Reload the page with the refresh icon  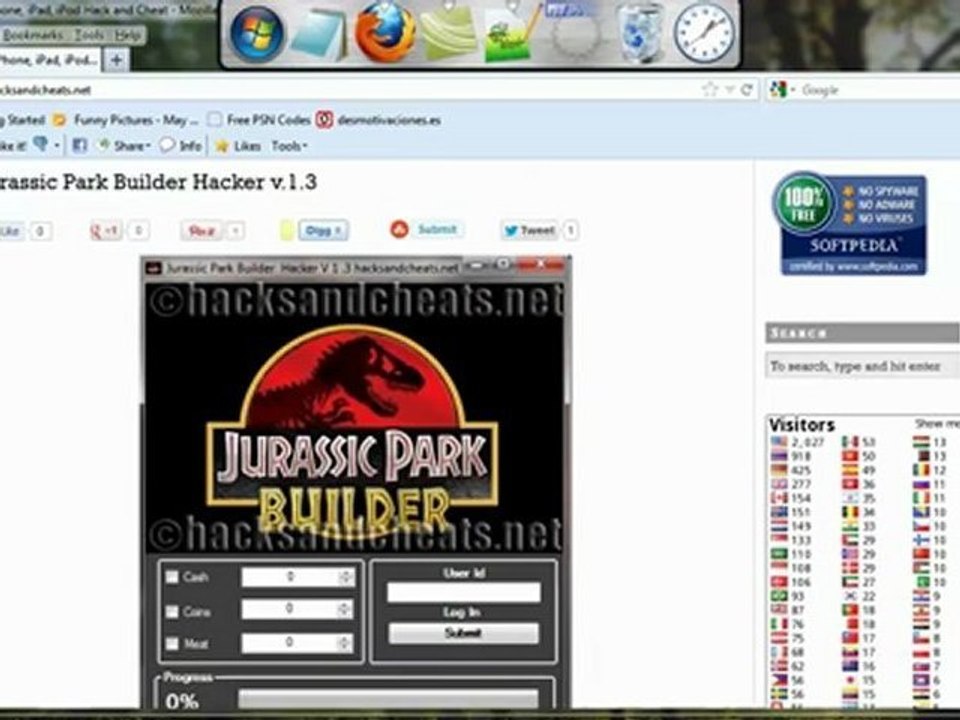746,90
